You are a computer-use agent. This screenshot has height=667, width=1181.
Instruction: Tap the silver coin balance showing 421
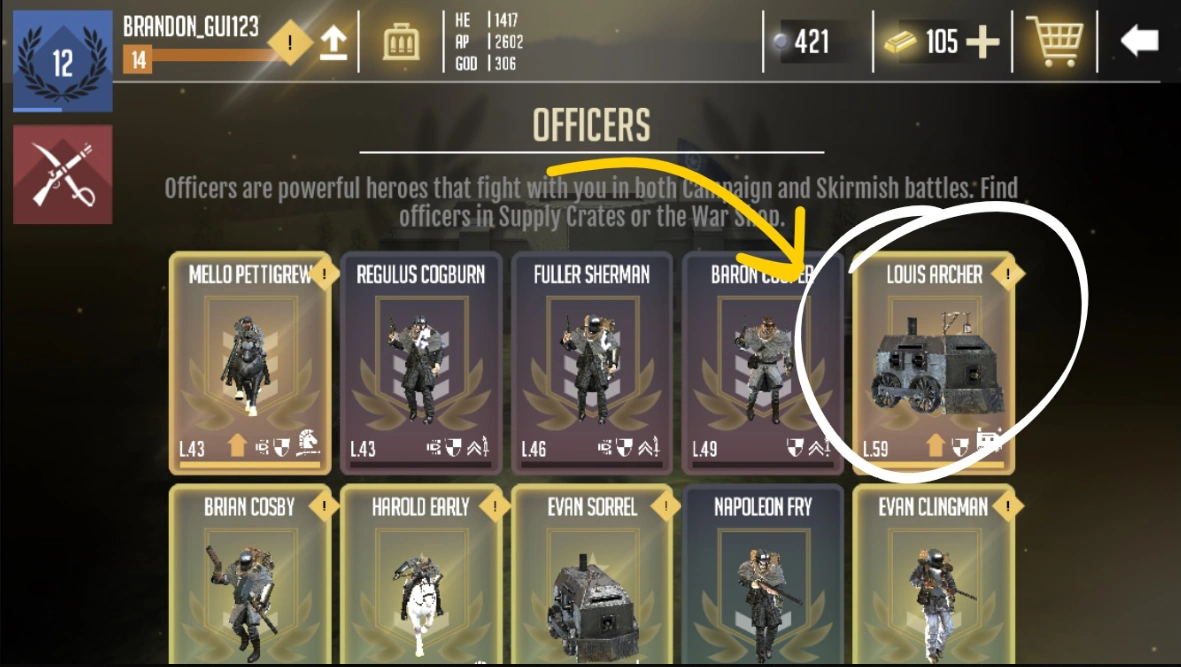tap(802, 41)
